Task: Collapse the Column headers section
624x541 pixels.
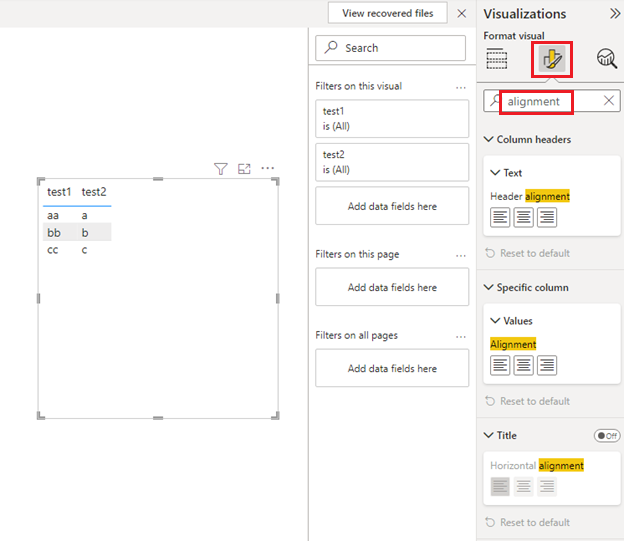Action: tap(488, 139)
